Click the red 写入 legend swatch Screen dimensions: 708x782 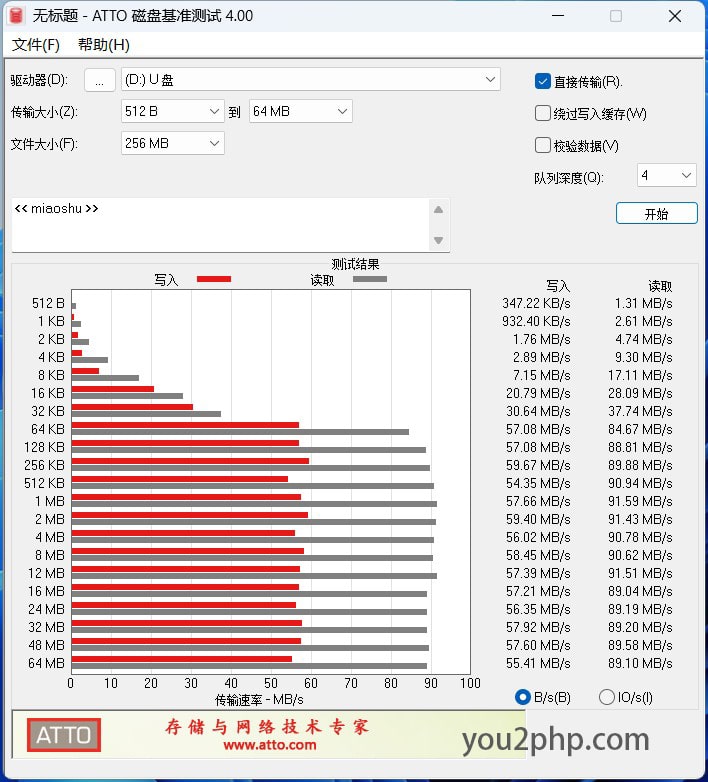[x=214, y=279]
